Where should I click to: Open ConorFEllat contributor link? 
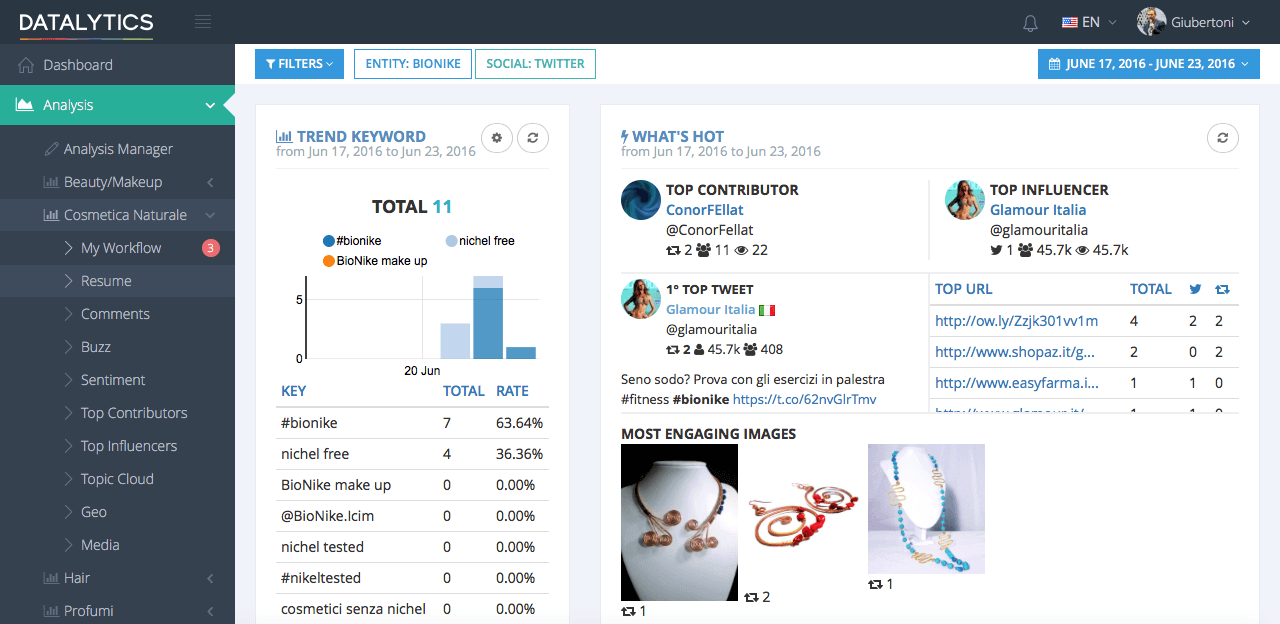pos(705,210)
